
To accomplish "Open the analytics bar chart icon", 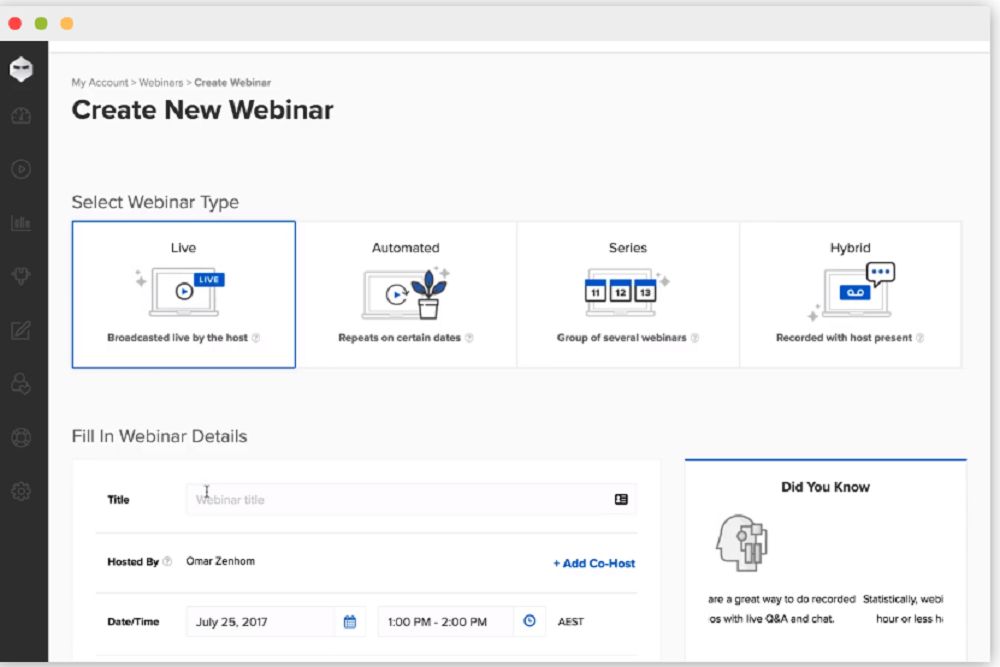I will point(22,223).
